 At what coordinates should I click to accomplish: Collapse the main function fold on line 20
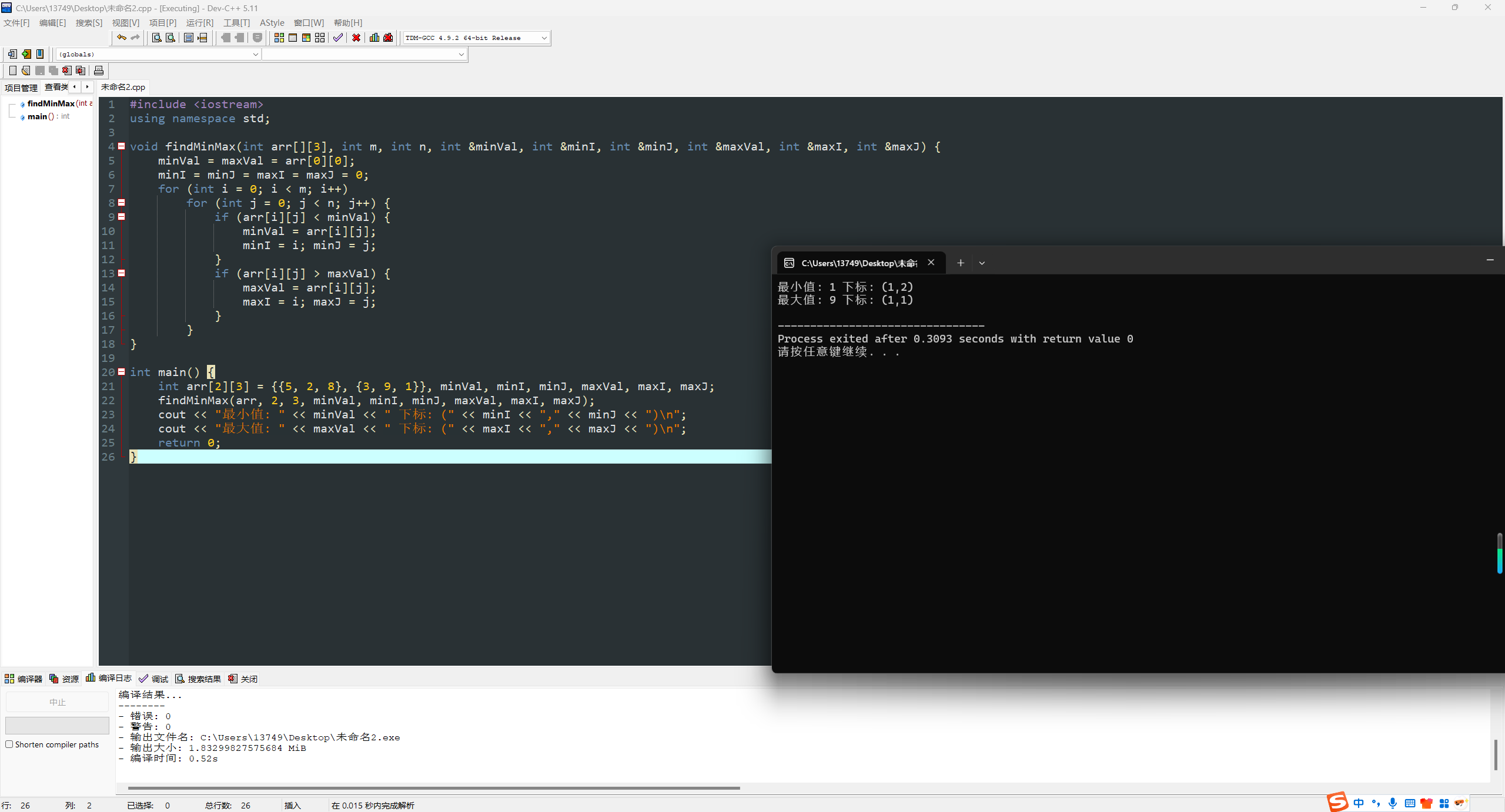[x=122, y=372]
